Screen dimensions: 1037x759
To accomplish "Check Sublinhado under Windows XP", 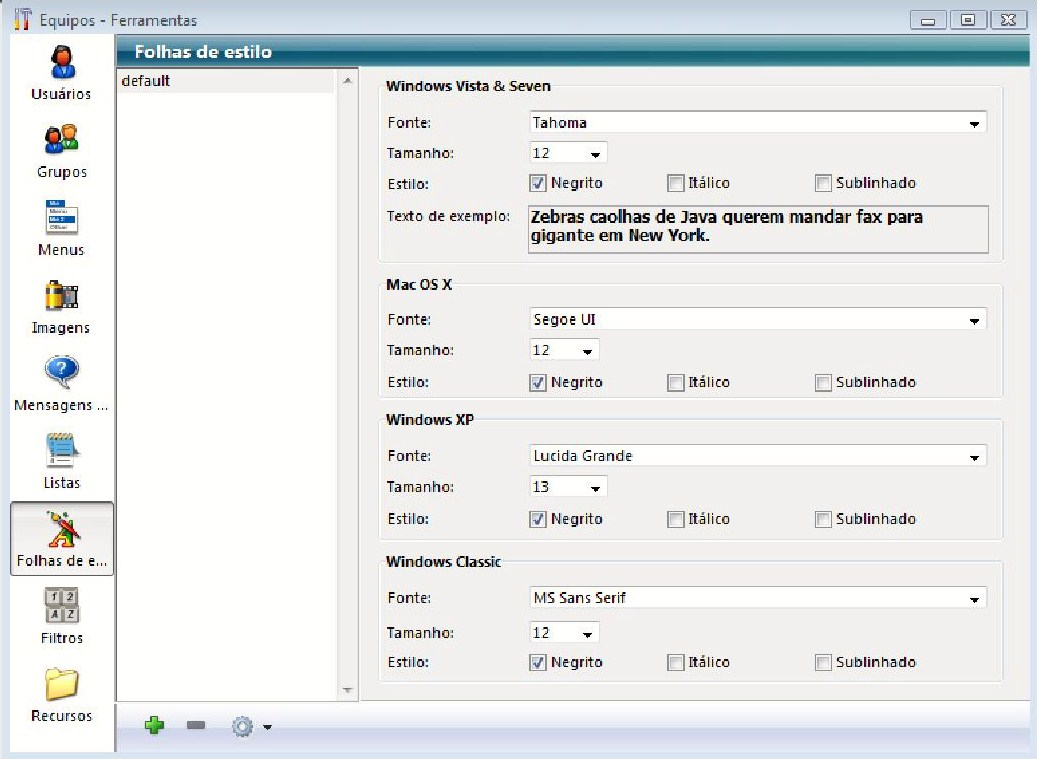I will click(823, 519).
